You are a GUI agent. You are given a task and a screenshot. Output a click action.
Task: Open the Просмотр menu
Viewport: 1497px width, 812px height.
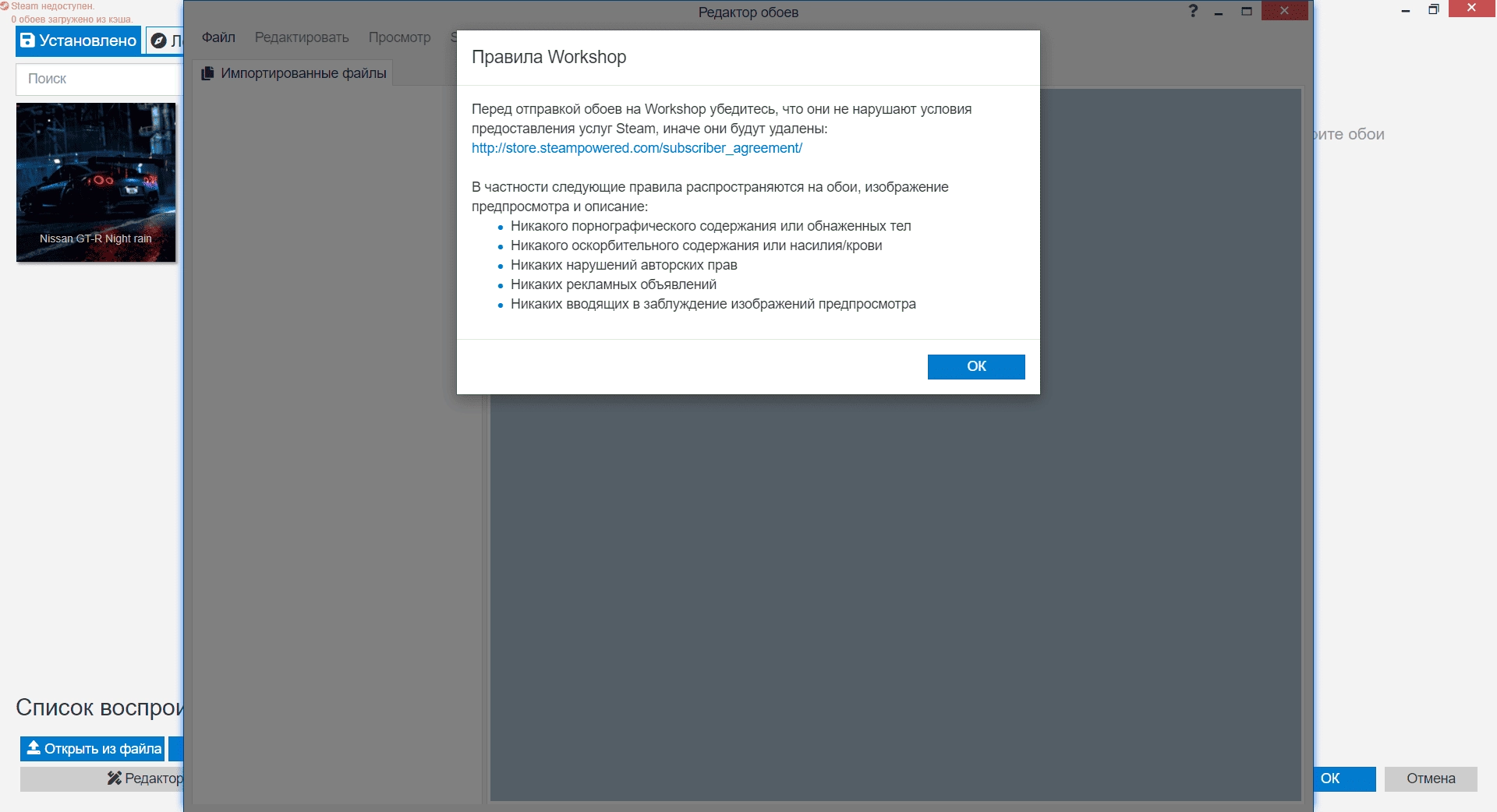pos(399,37)
